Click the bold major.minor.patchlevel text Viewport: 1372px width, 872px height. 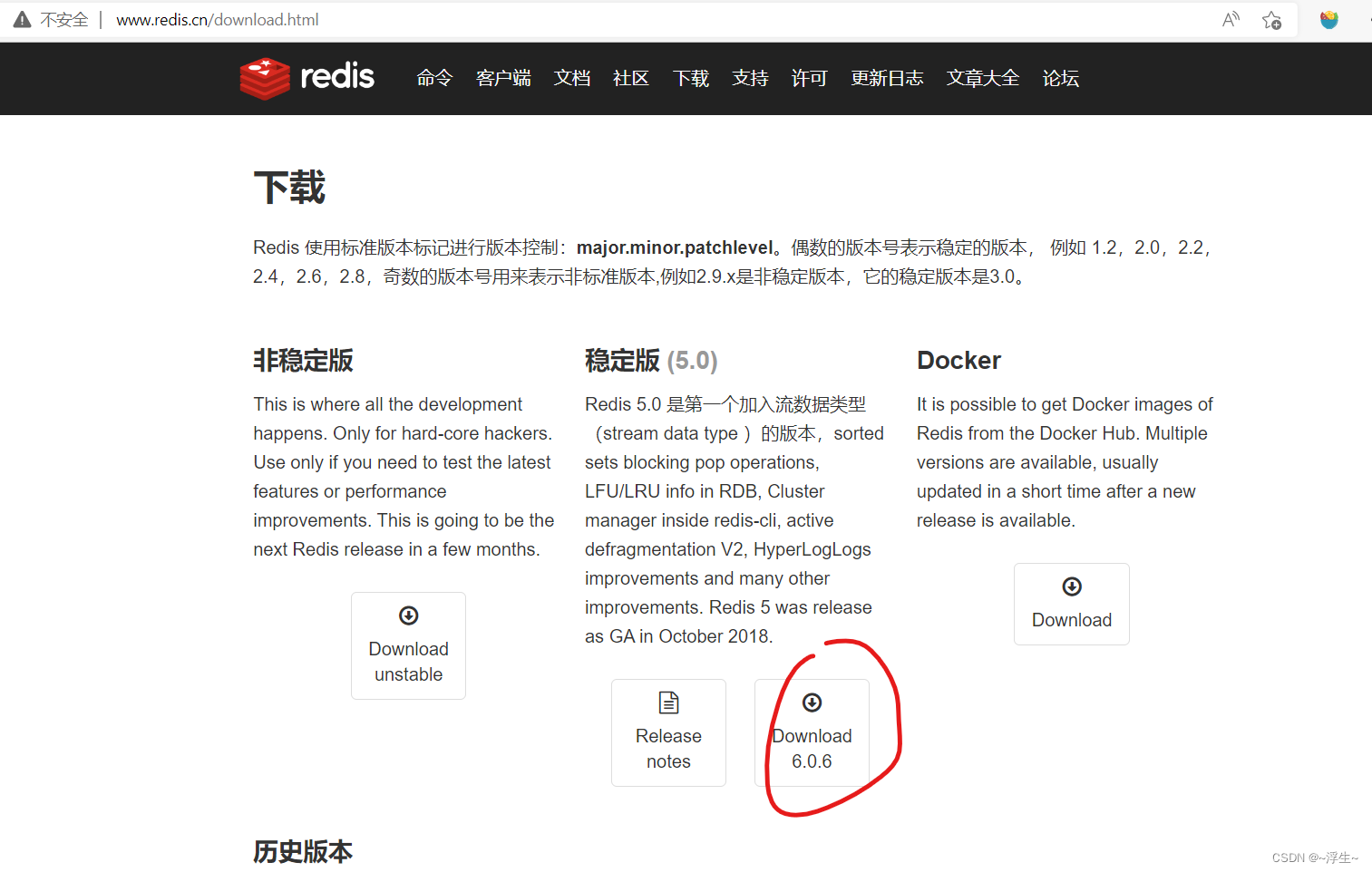point(675,247)
